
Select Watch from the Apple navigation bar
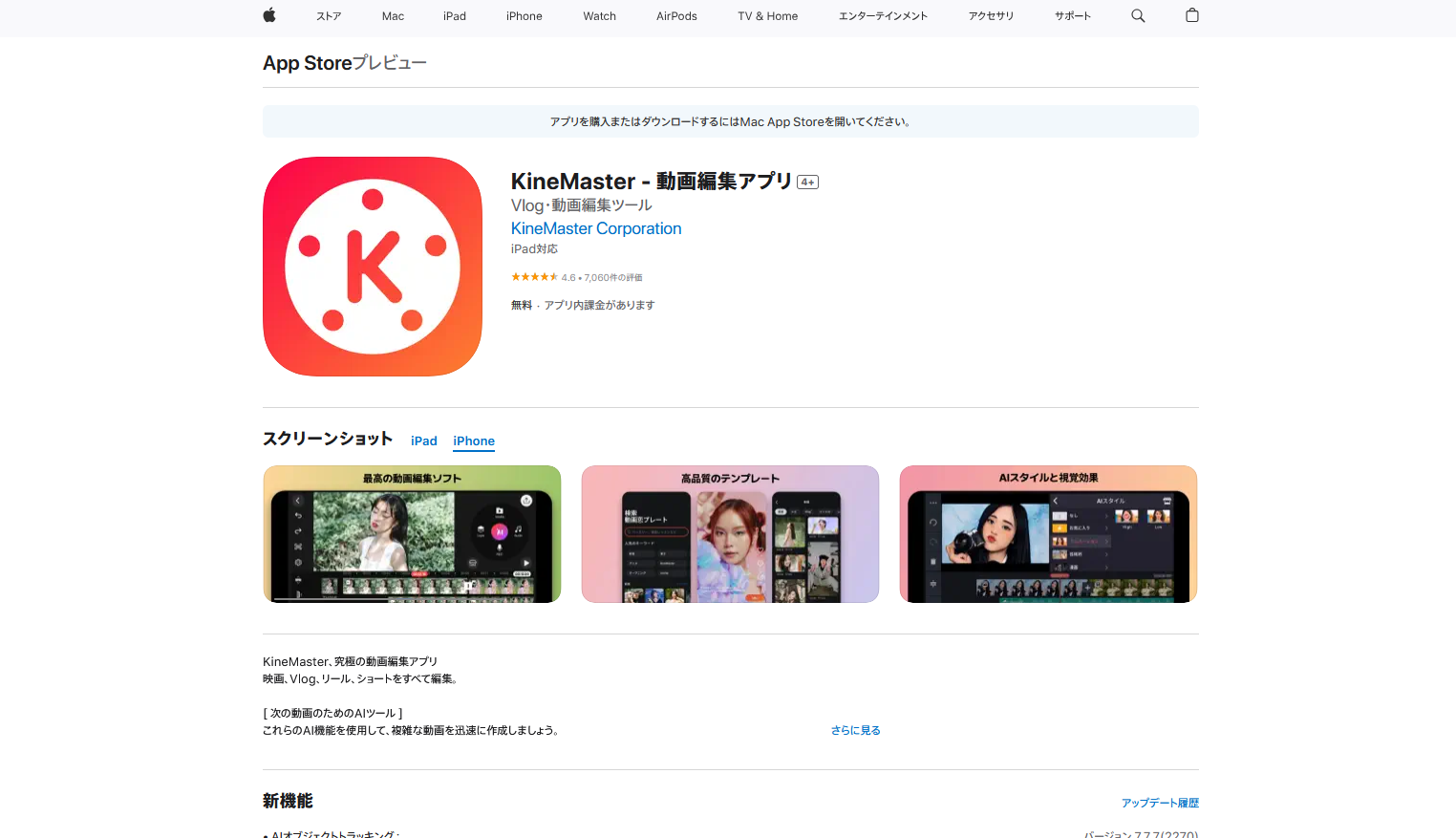[x=599, y=15]
